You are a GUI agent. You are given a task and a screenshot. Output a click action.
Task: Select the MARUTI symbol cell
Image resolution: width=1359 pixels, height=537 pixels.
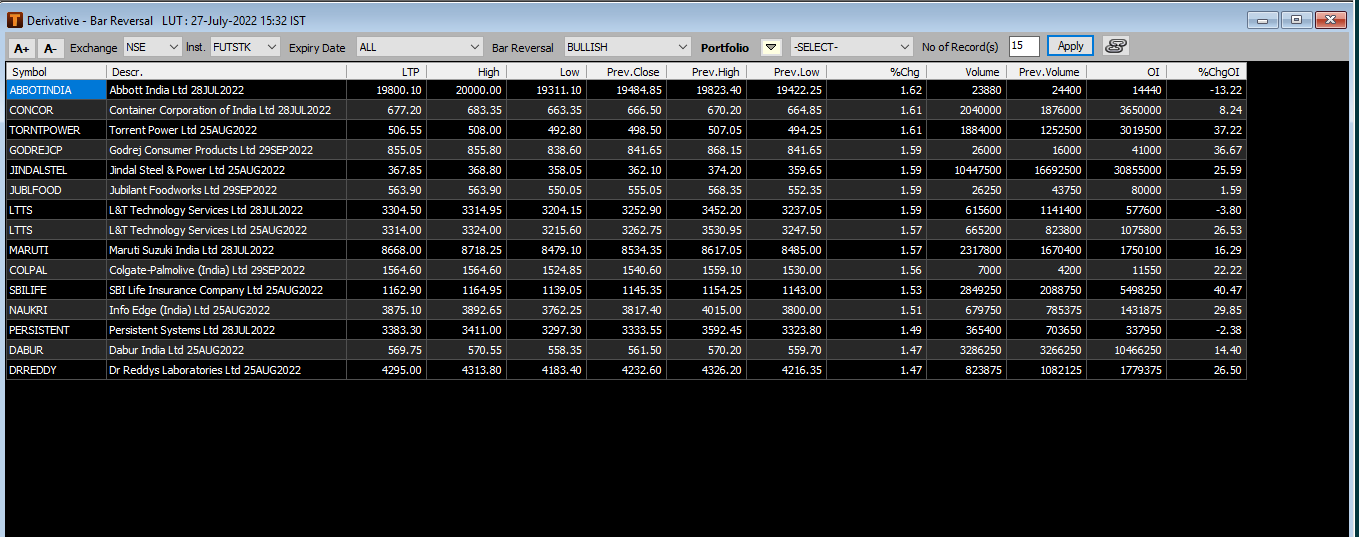pos(56,250)
